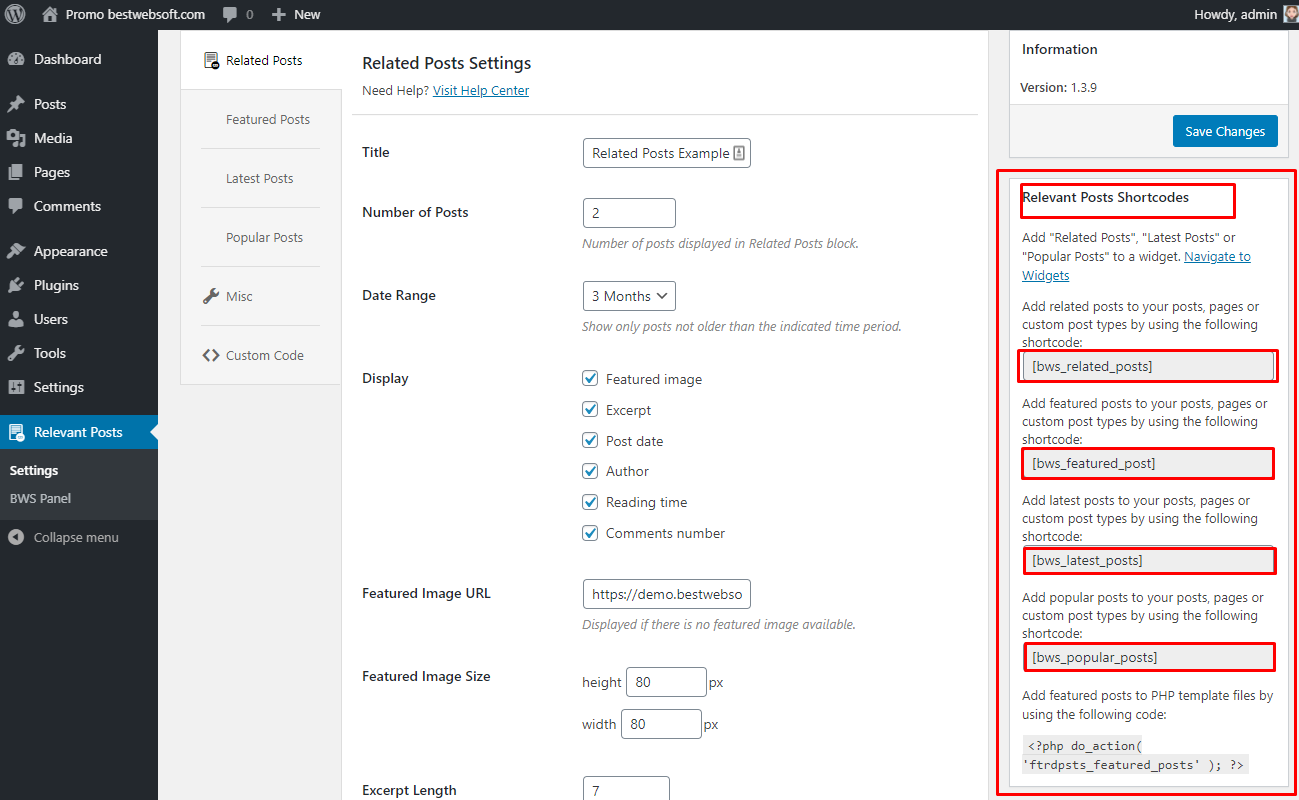This screenshot has height=800, width=1299.
Task: Click the comments bubble icon in admin bar
Action: click(x=230, y=15)
